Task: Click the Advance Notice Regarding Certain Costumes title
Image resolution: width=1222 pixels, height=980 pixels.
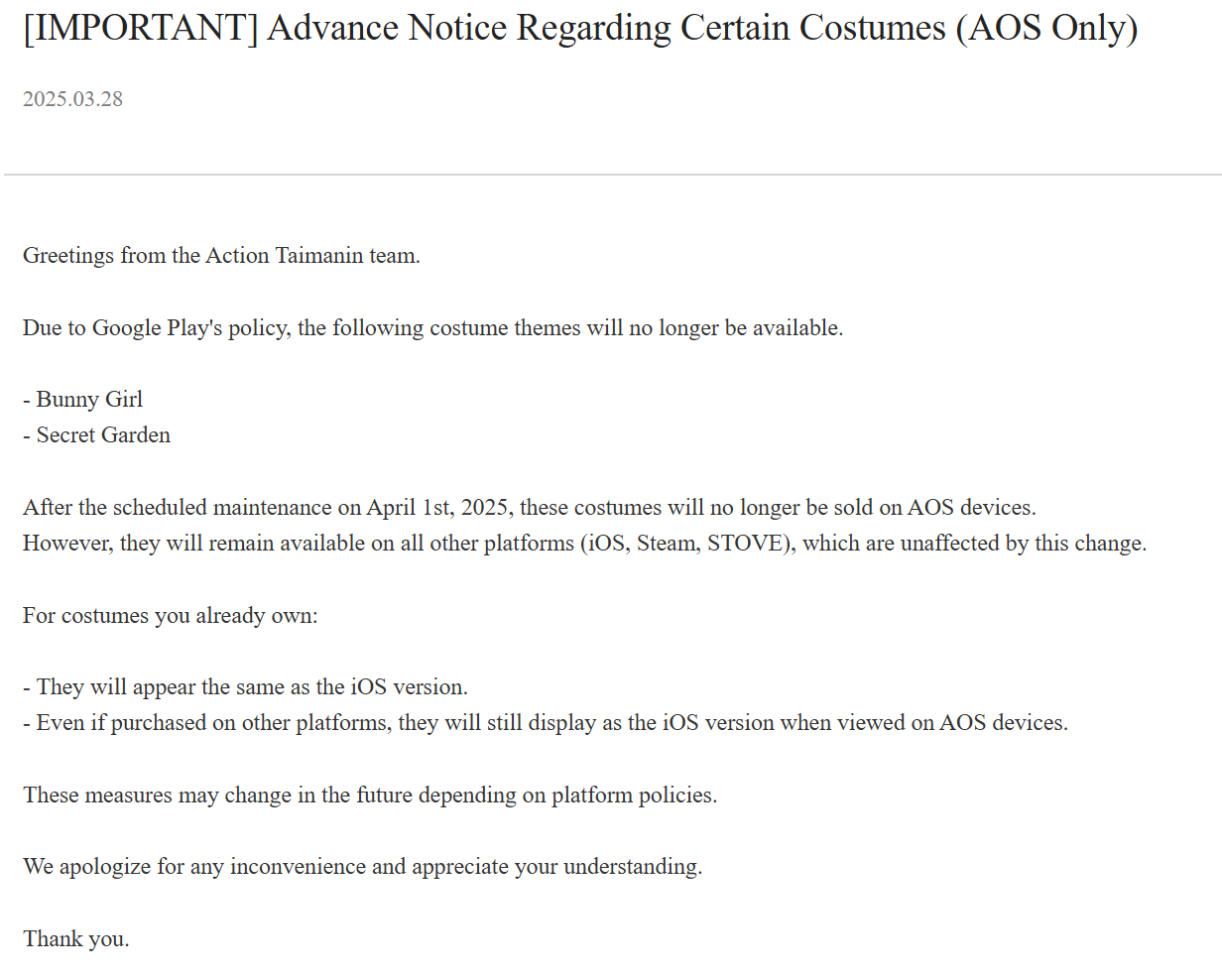Action: pyautogui.click(x=580, y=29)
